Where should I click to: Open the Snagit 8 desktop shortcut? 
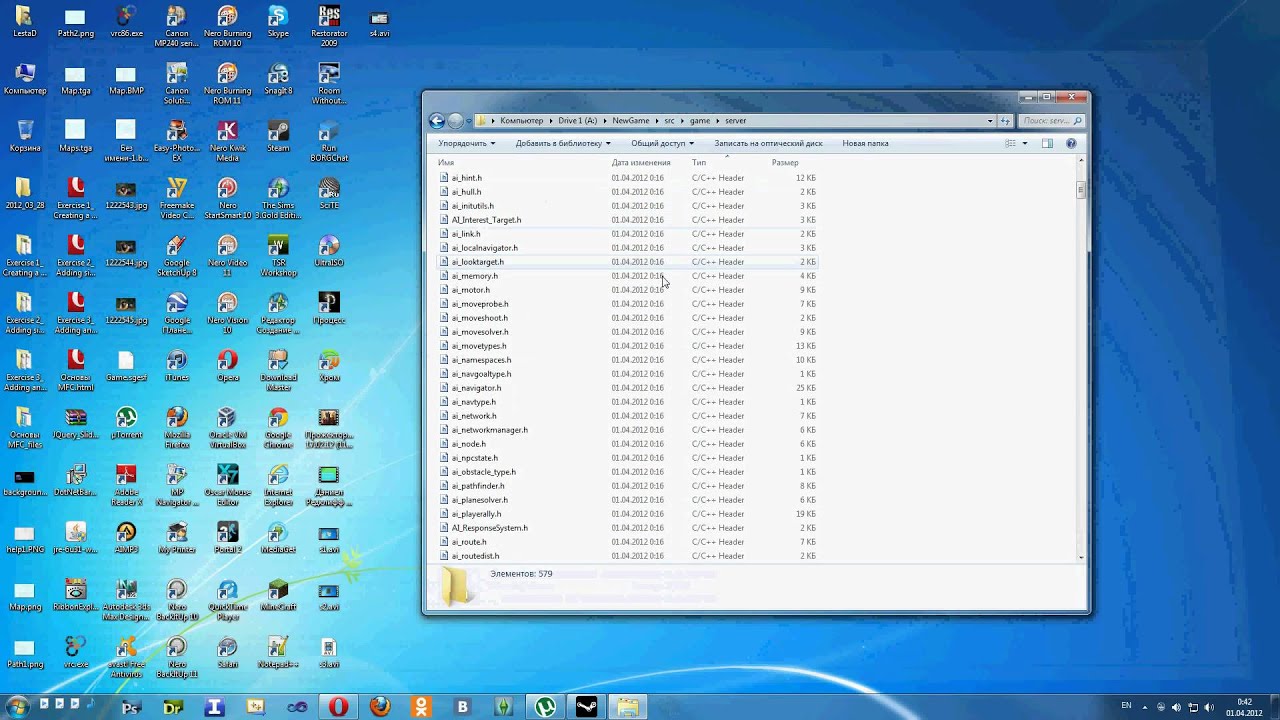[x=278, y=79]
